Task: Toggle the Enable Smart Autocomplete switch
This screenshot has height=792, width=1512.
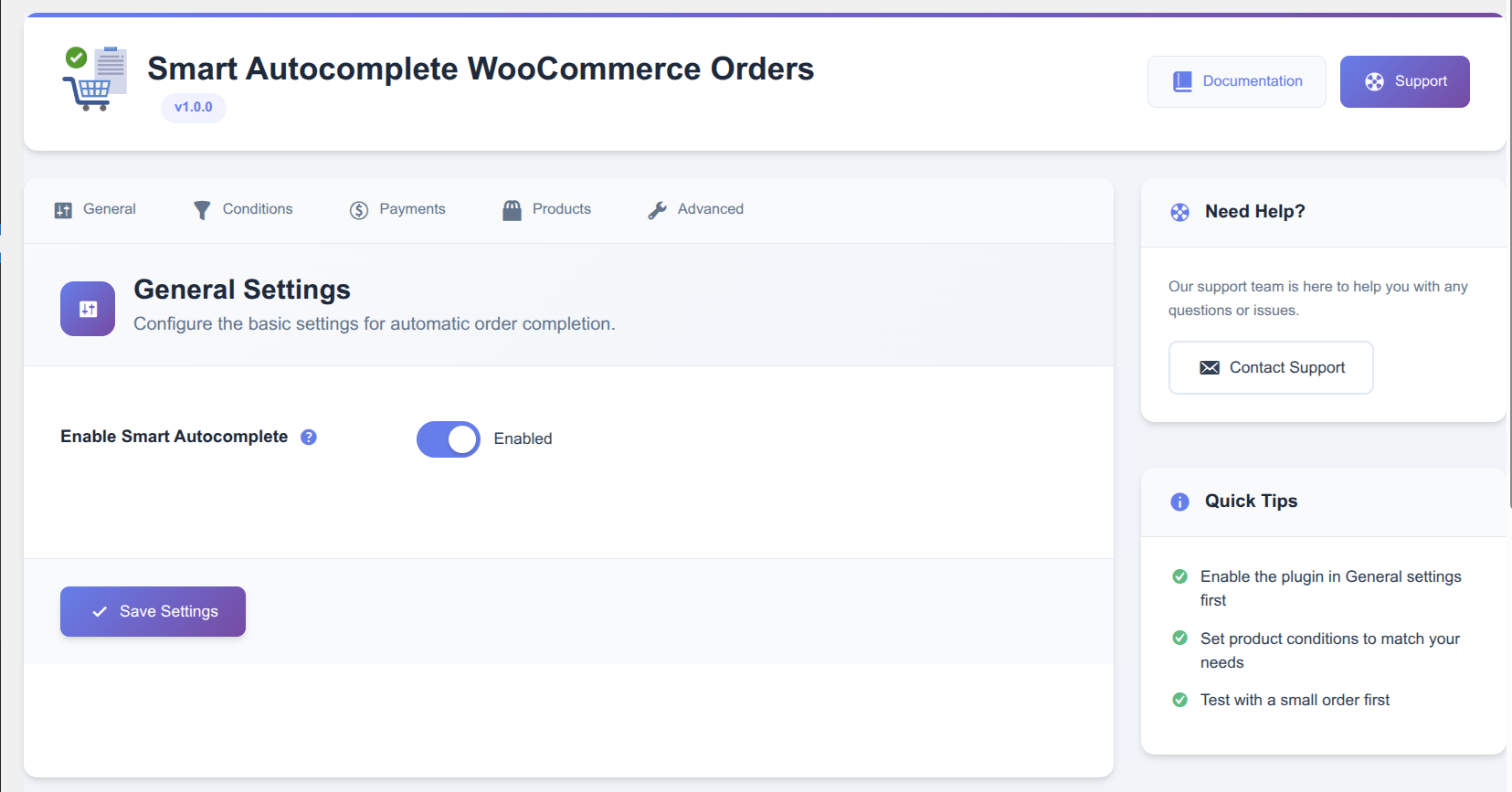Action: pos(448,439)
